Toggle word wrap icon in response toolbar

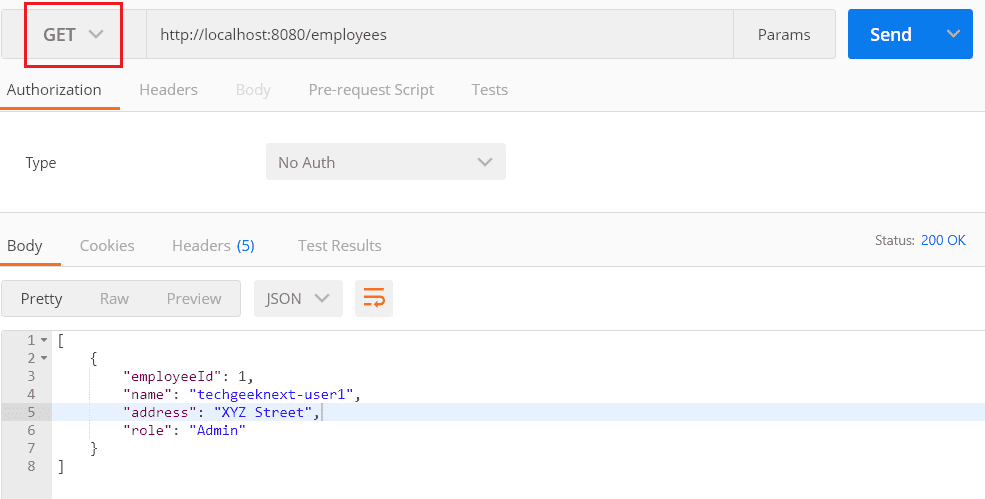(374, 299)
